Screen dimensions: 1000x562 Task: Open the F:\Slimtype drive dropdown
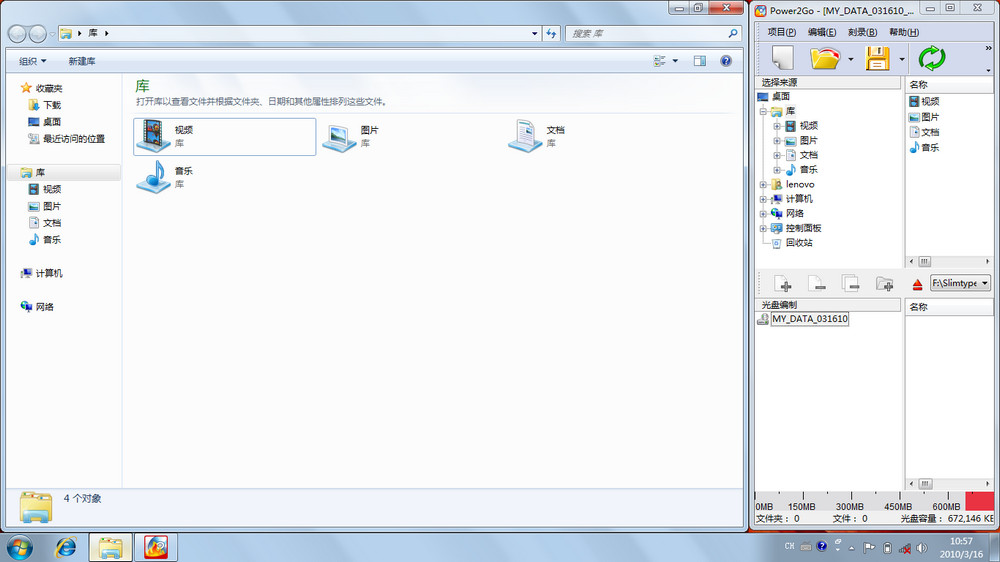click(x=984, y=284)
